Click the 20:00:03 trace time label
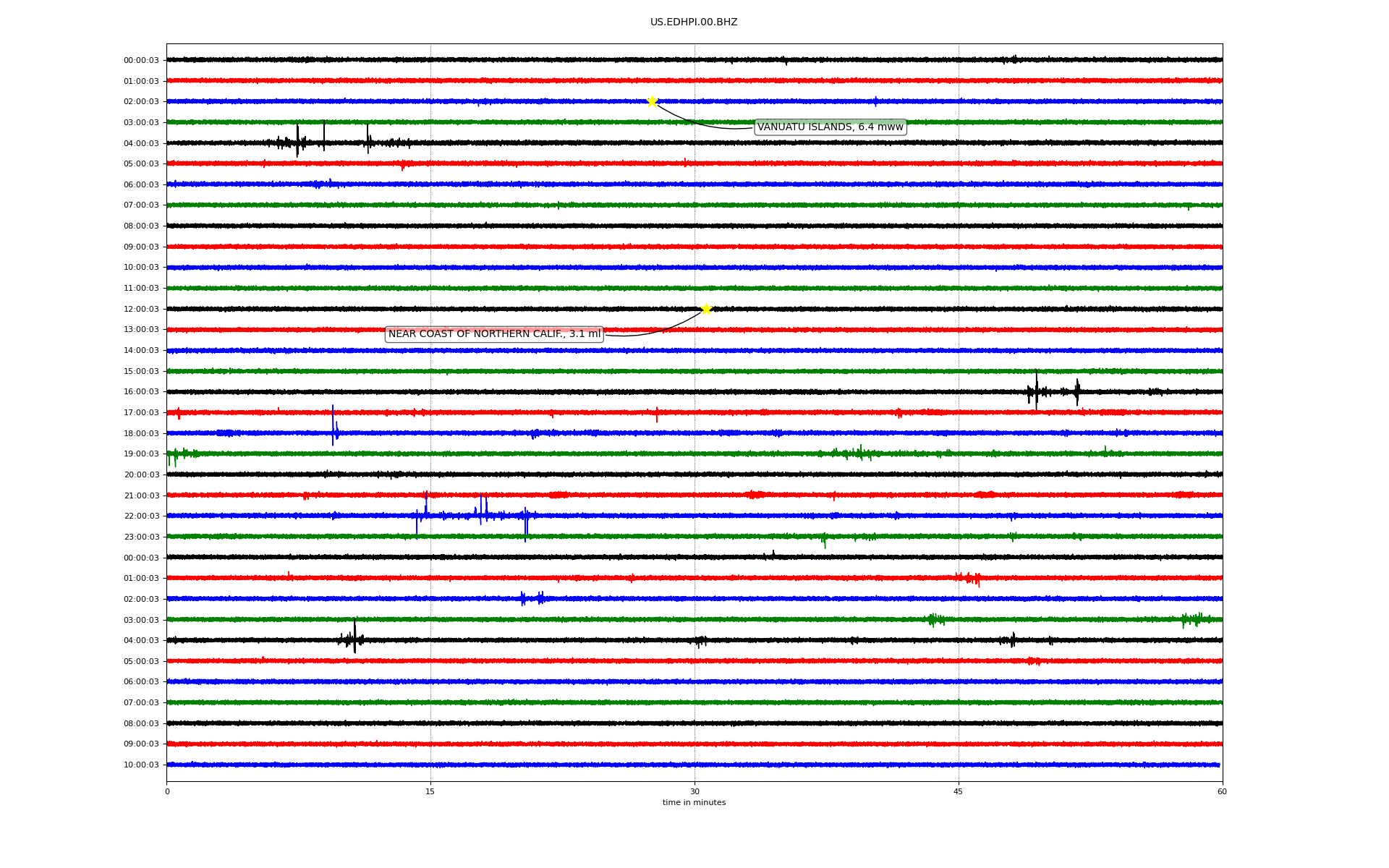 tap(141, 475)
